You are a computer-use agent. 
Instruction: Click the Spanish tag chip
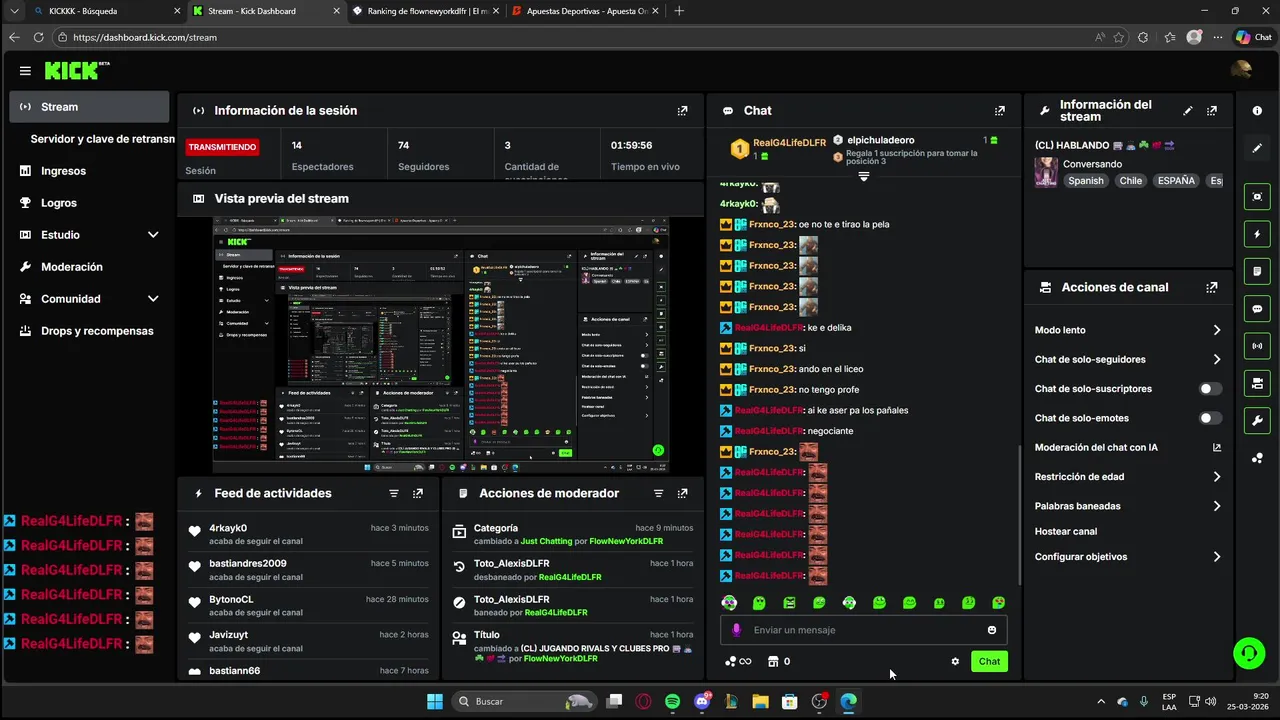point(1086,181)
